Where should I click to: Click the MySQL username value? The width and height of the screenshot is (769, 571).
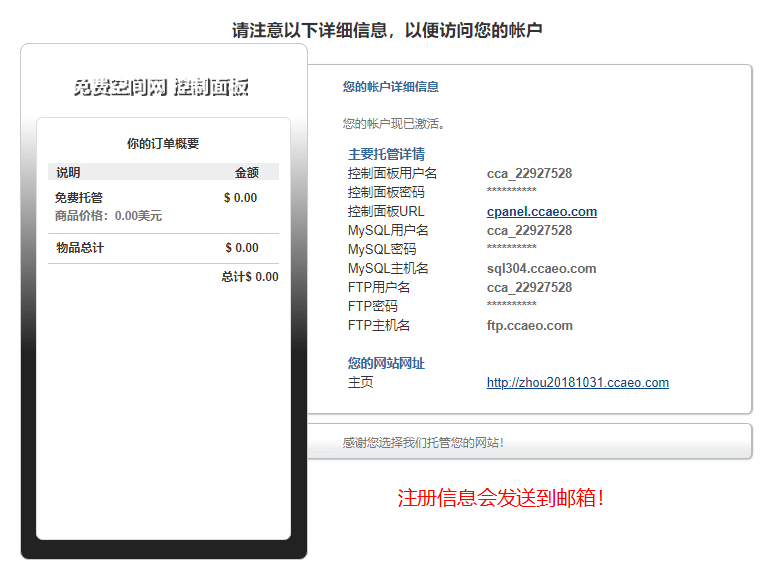(529, 231)
